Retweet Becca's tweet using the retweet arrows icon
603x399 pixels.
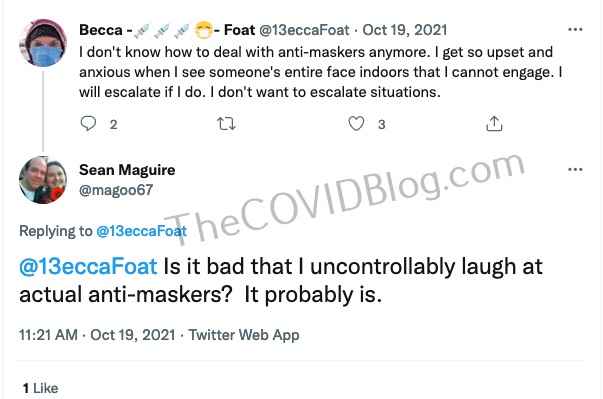point(226,124)
